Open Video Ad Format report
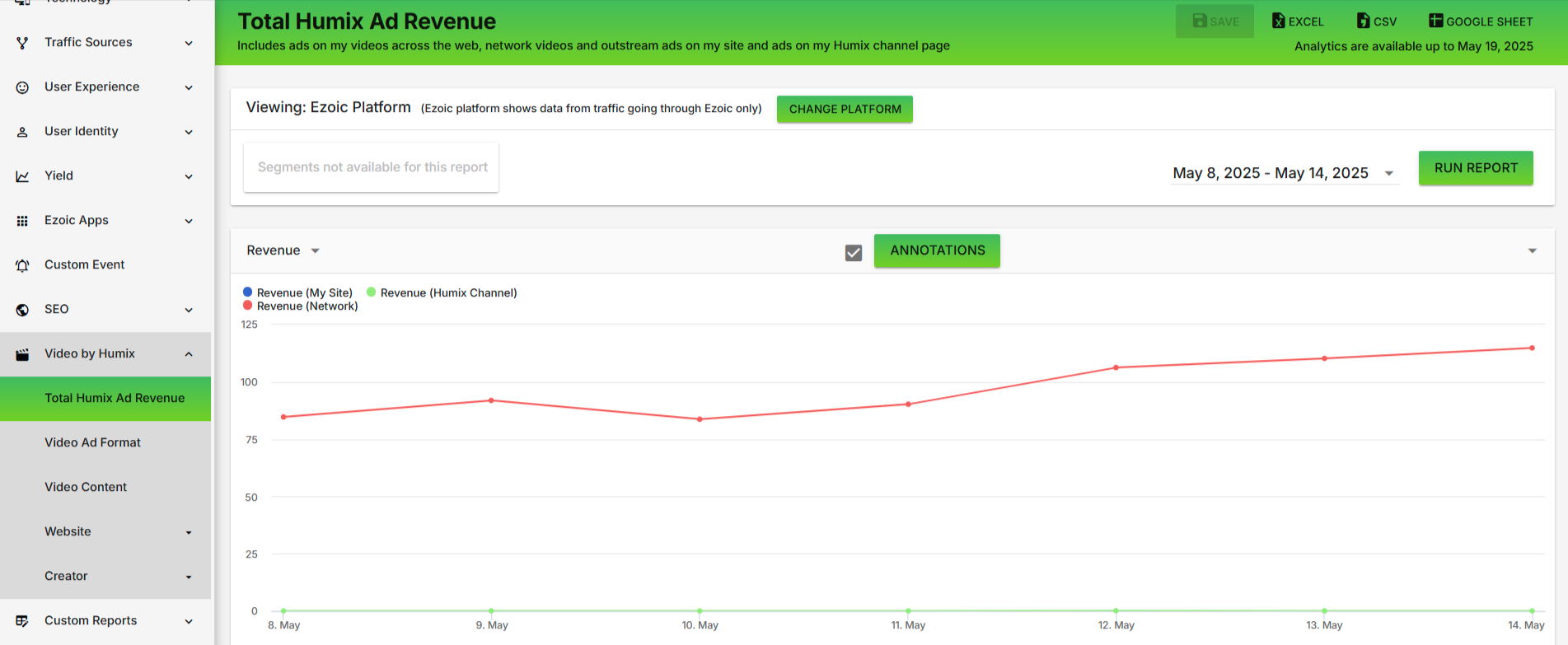 click(92, 442)
